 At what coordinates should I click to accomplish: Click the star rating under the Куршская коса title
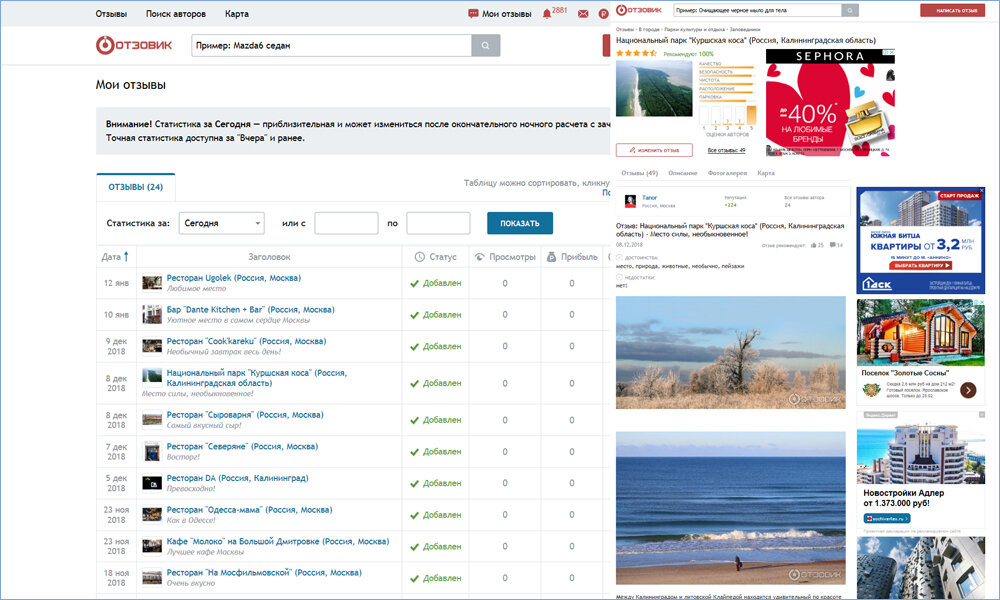(x=636, y=54)
